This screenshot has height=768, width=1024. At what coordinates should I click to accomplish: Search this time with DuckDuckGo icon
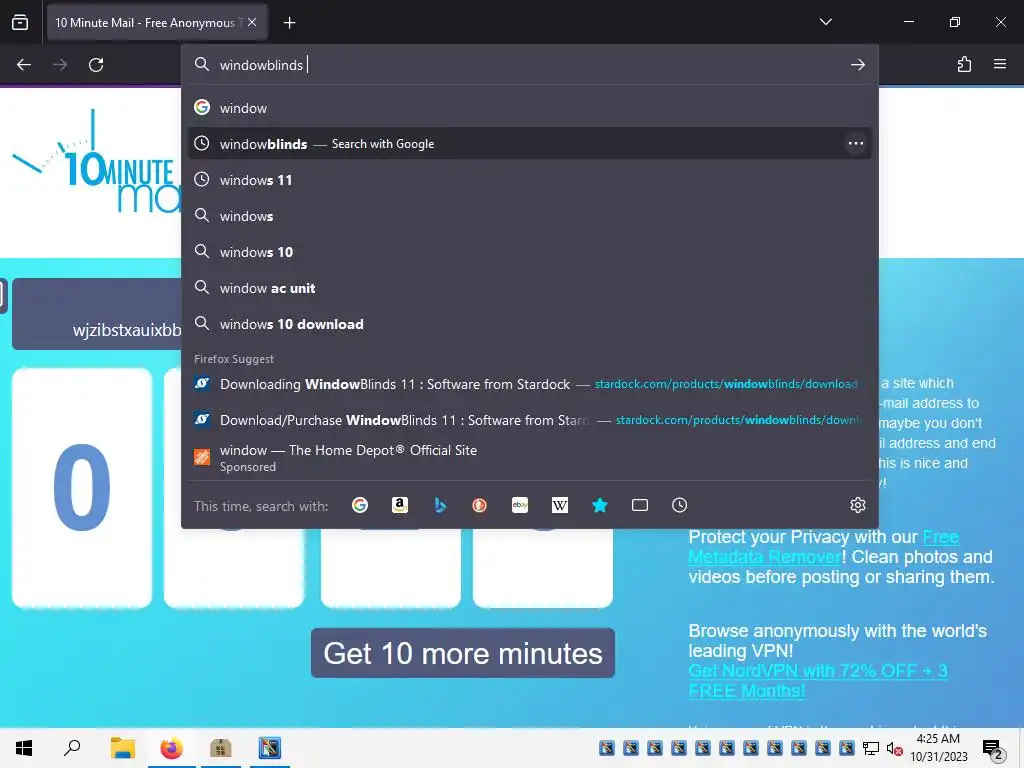point(479,505)
